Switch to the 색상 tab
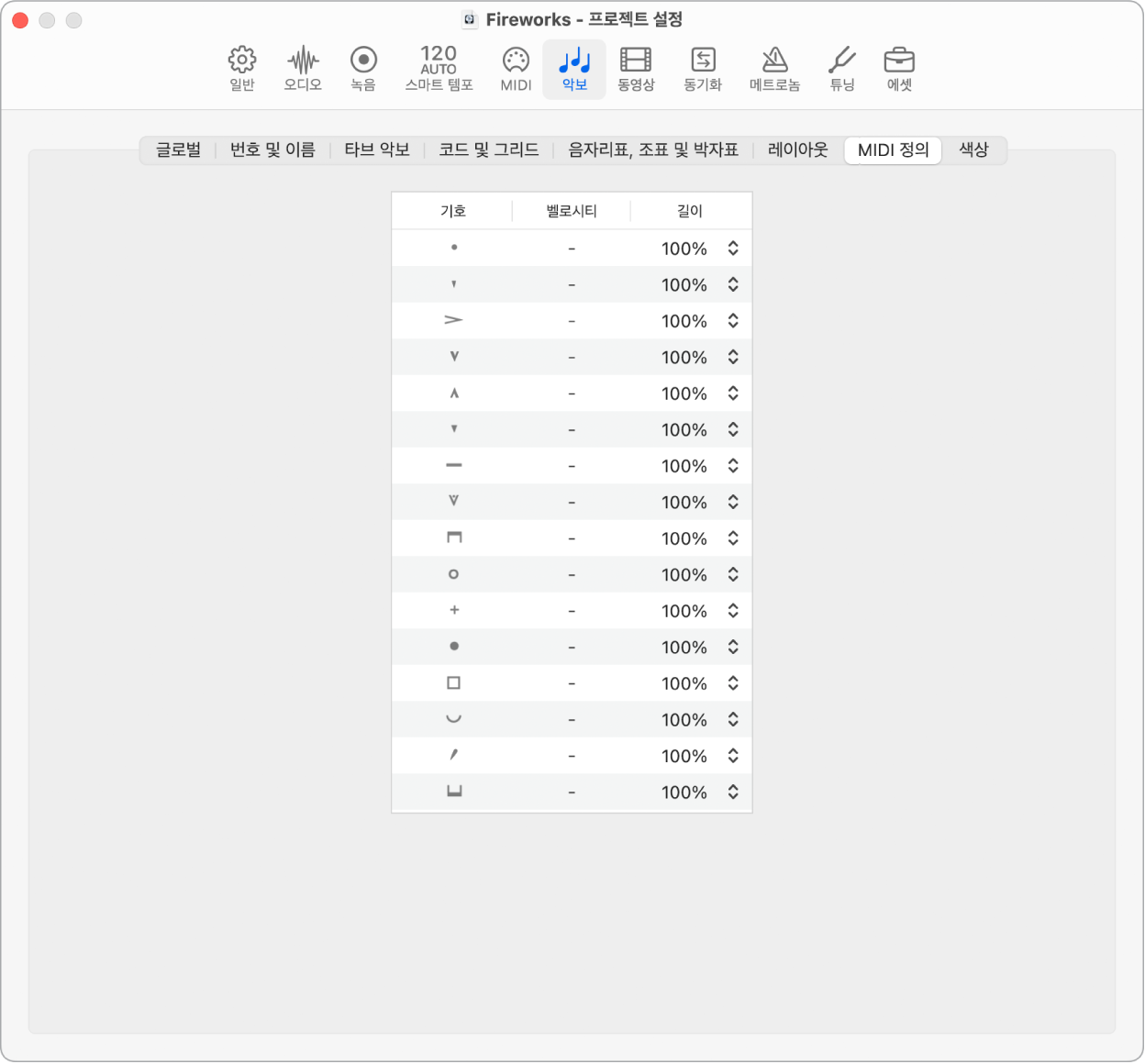This screenshot has width=1145, height=1064. (x=973, y=150)
